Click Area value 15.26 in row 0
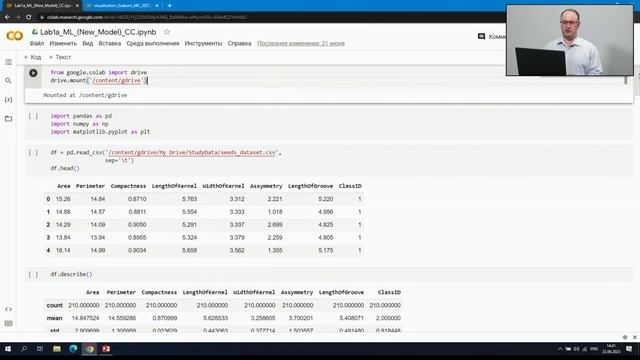Image resolution: width=640 pixels, height=360 pixels. click(63, 199)
